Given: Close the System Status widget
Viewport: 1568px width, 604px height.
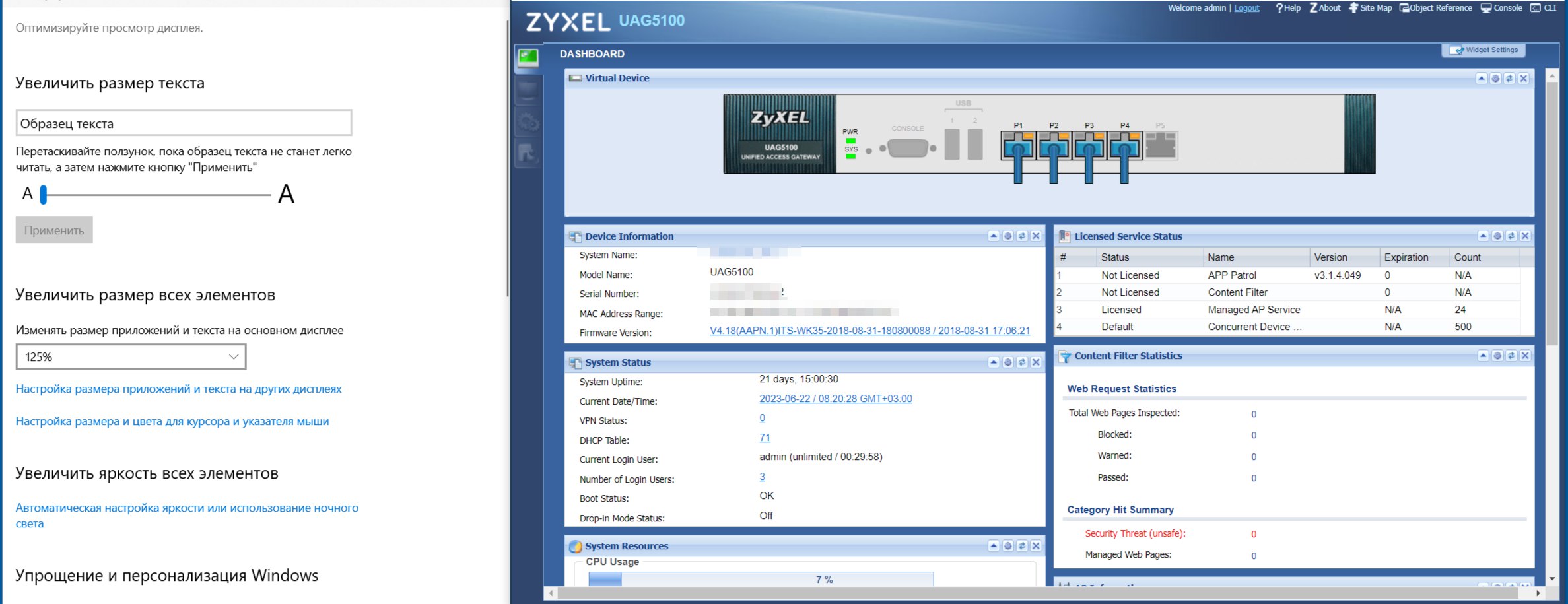Looking at the screenshot, I should (1037, 362).
